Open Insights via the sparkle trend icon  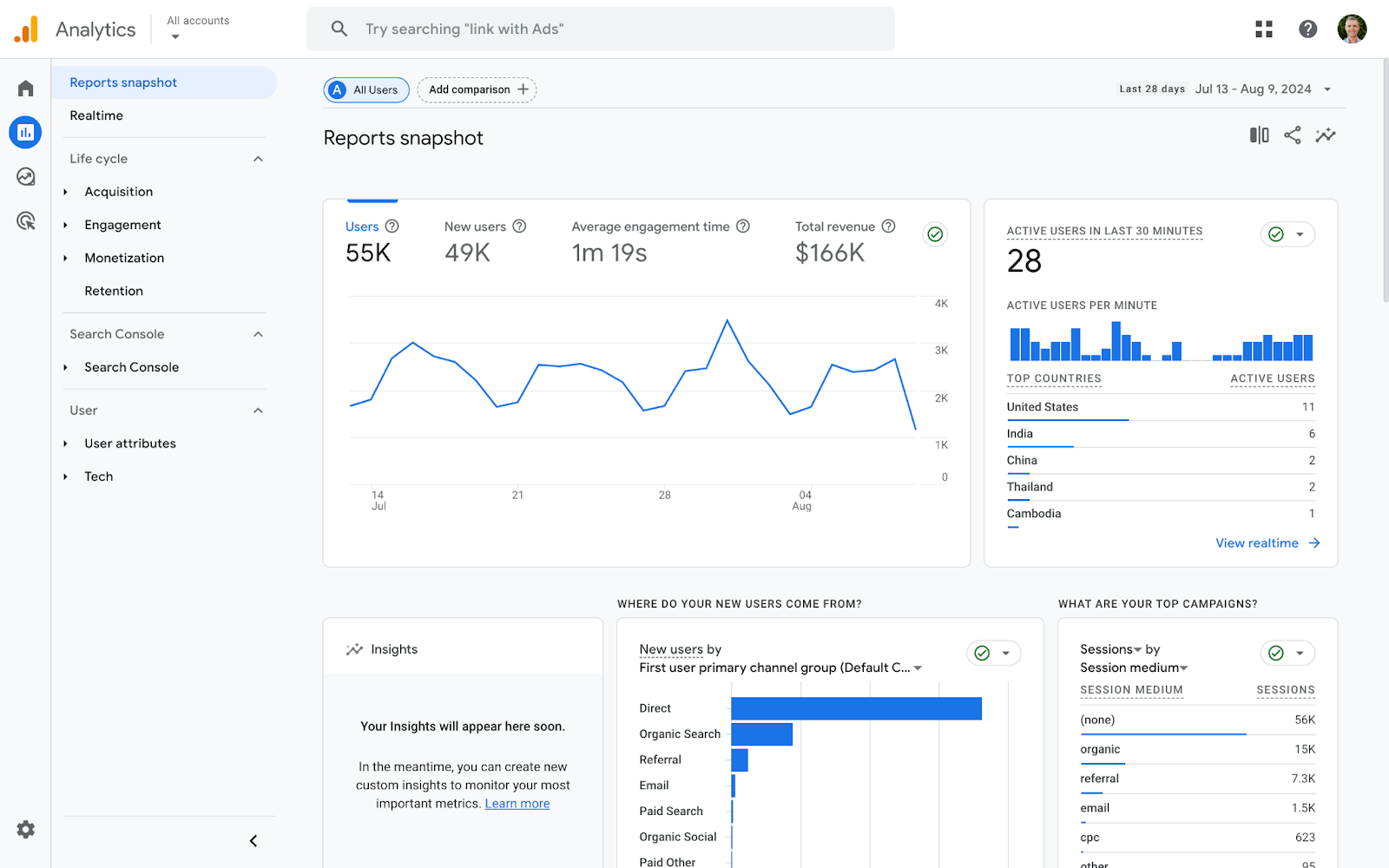coord(1325,135)
